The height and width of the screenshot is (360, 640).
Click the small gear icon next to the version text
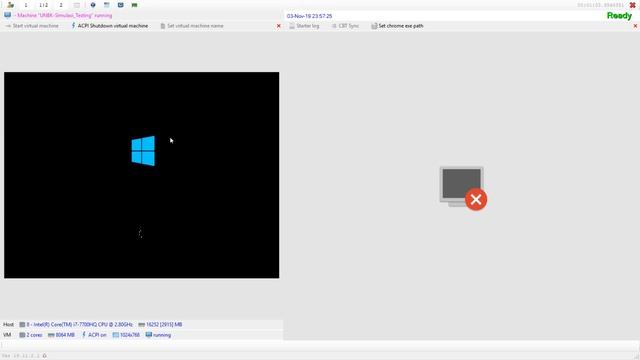pos(44,356)
